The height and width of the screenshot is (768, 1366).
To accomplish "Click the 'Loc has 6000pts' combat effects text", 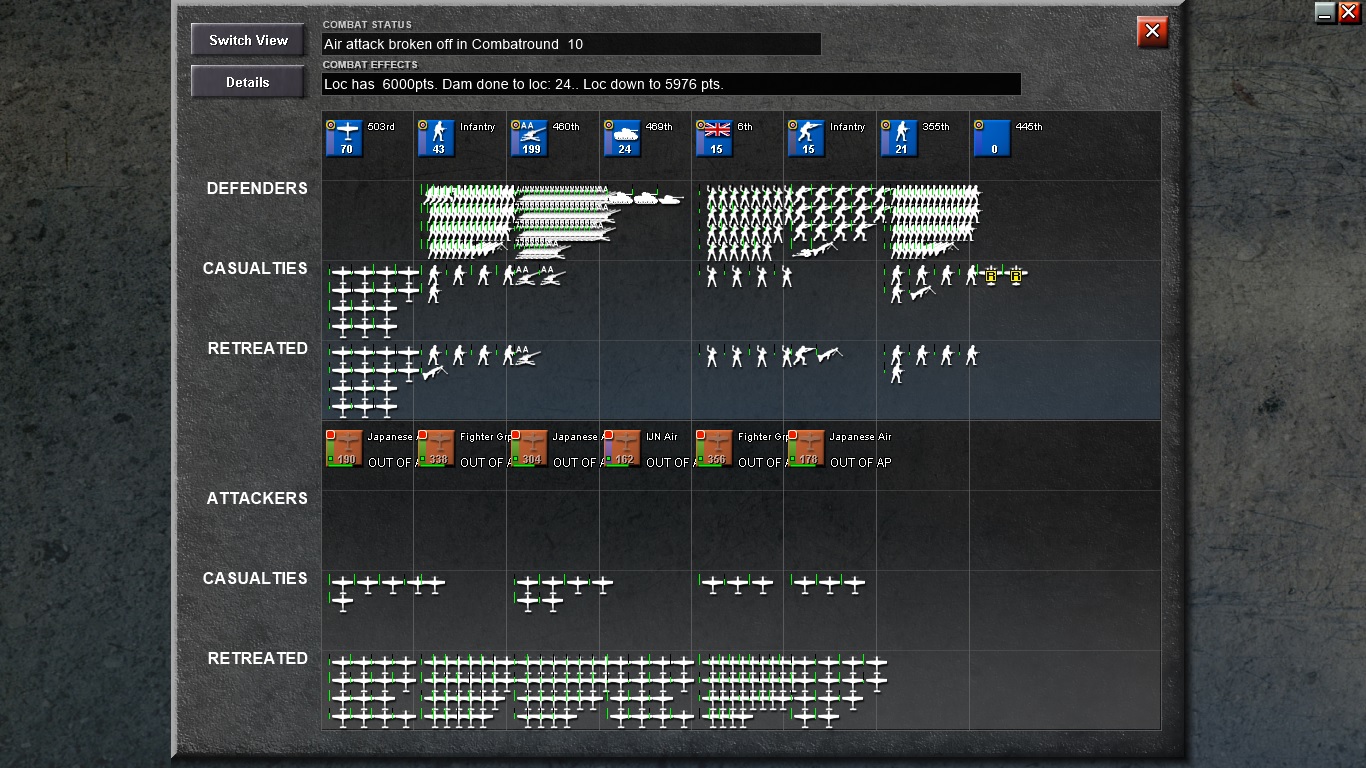I will (x=523, y=84).
